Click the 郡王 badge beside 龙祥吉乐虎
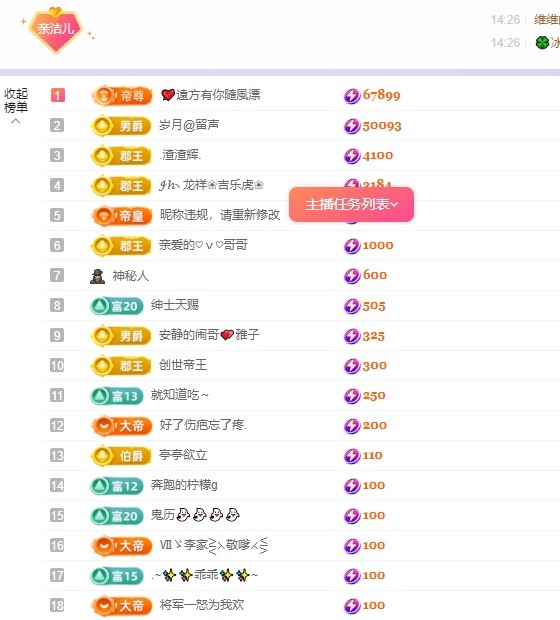560x620 pixels. 121,186
